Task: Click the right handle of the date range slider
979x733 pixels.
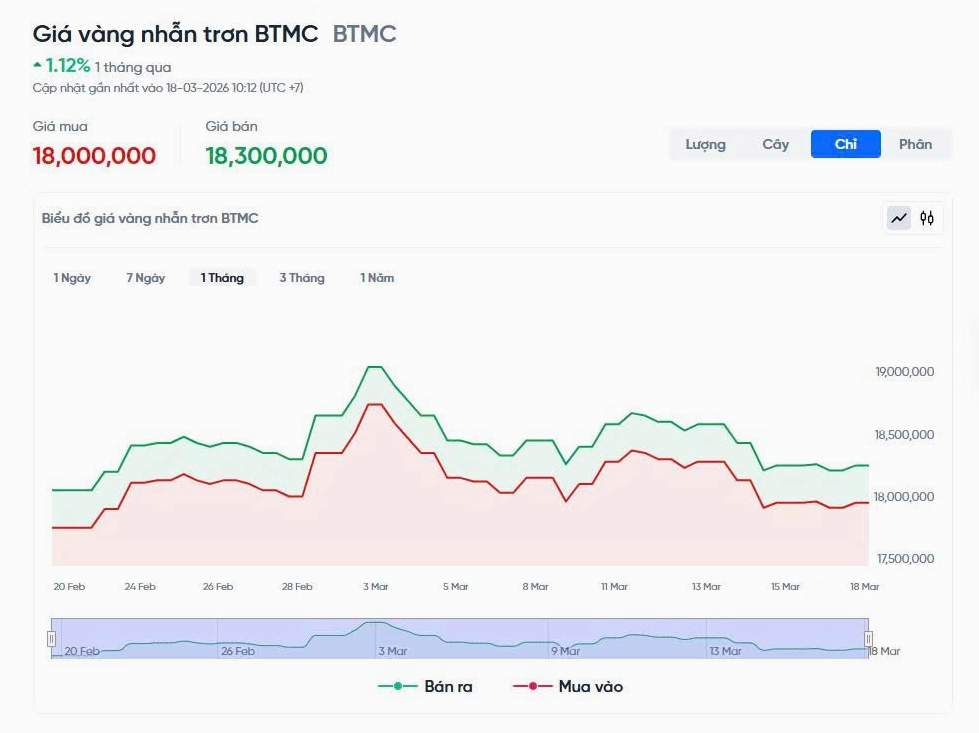Action: click(x=869, y=636)
